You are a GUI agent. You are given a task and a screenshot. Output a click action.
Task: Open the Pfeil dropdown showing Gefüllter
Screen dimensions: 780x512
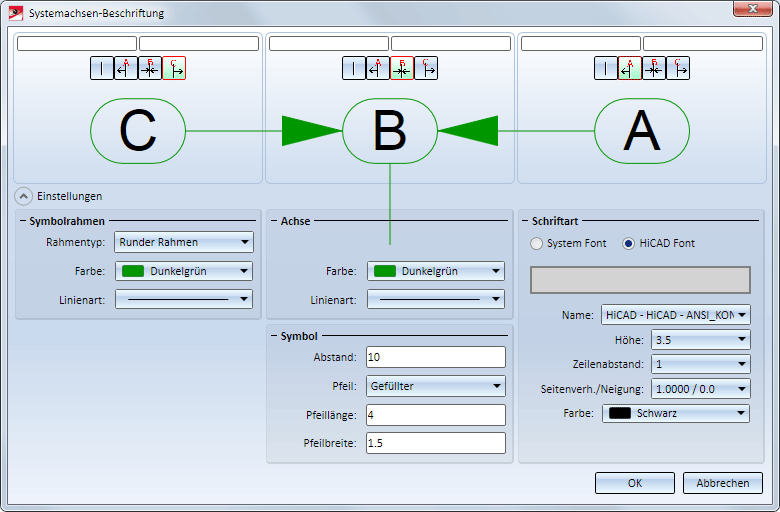[435, 386]
